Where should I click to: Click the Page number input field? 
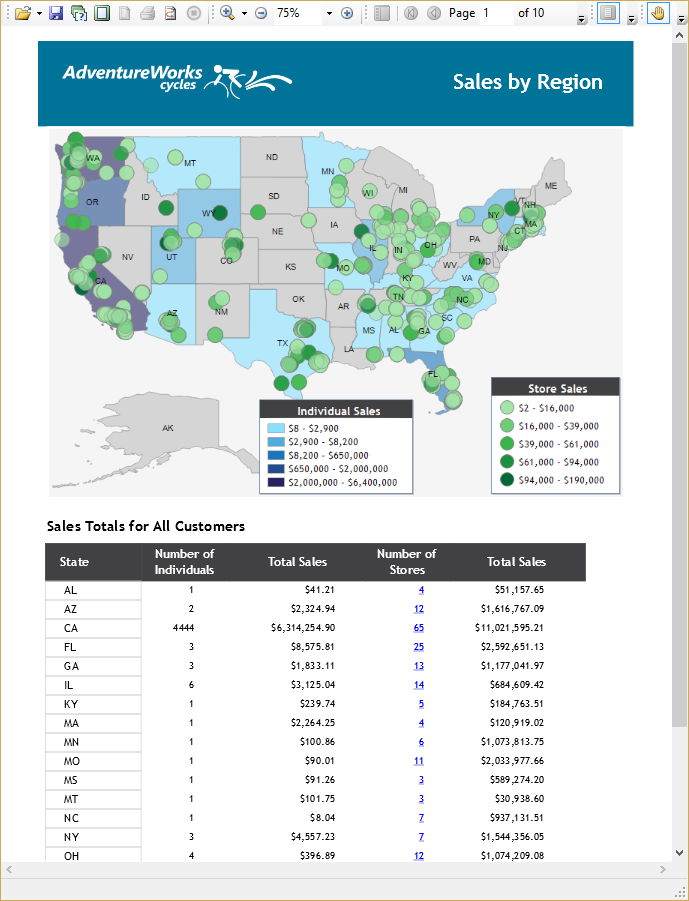click(496, 13)
